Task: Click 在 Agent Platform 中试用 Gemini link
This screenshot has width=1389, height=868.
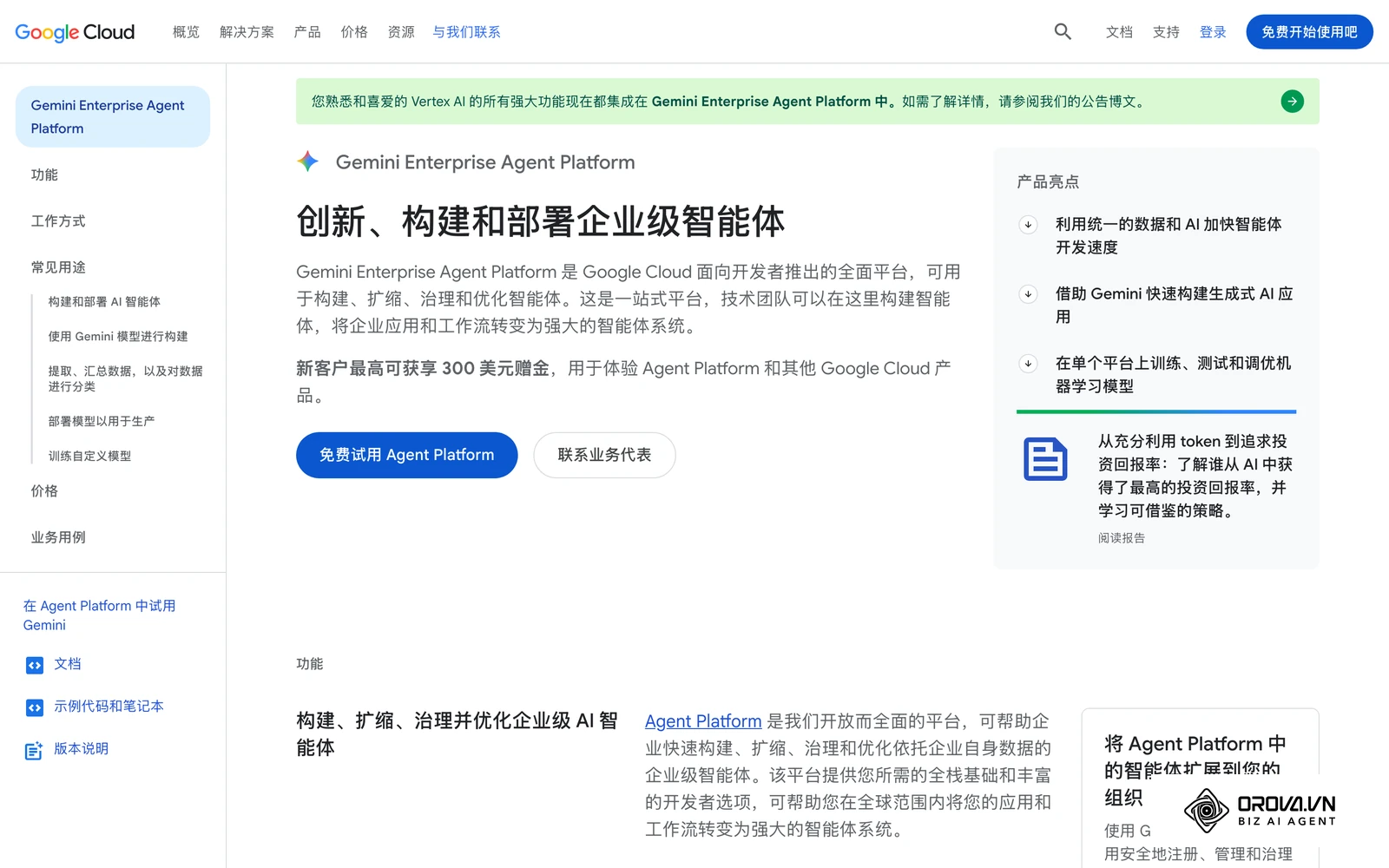Action: pyautogui.click(x=99, y=615)
